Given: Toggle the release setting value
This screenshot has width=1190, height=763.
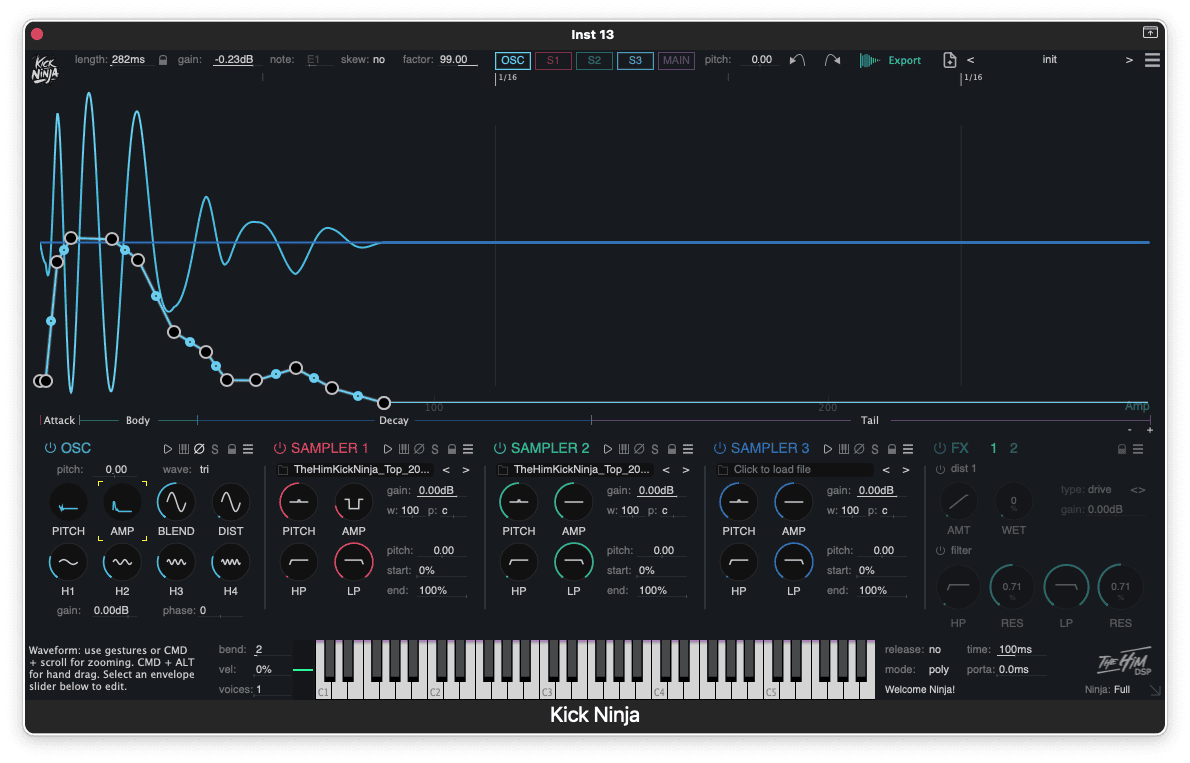Looking at the screenshot, I should point(935,650).
